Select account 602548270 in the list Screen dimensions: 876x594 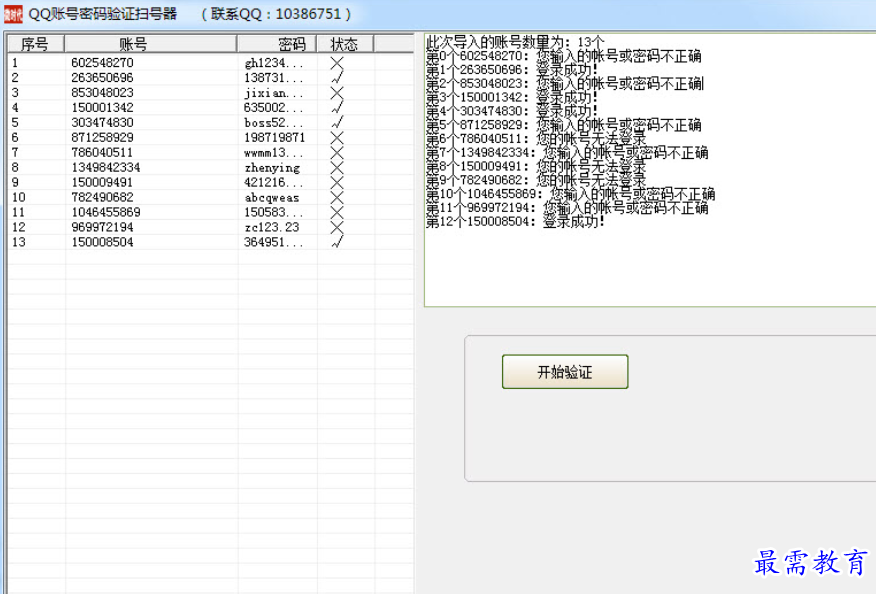coord(102,63)
